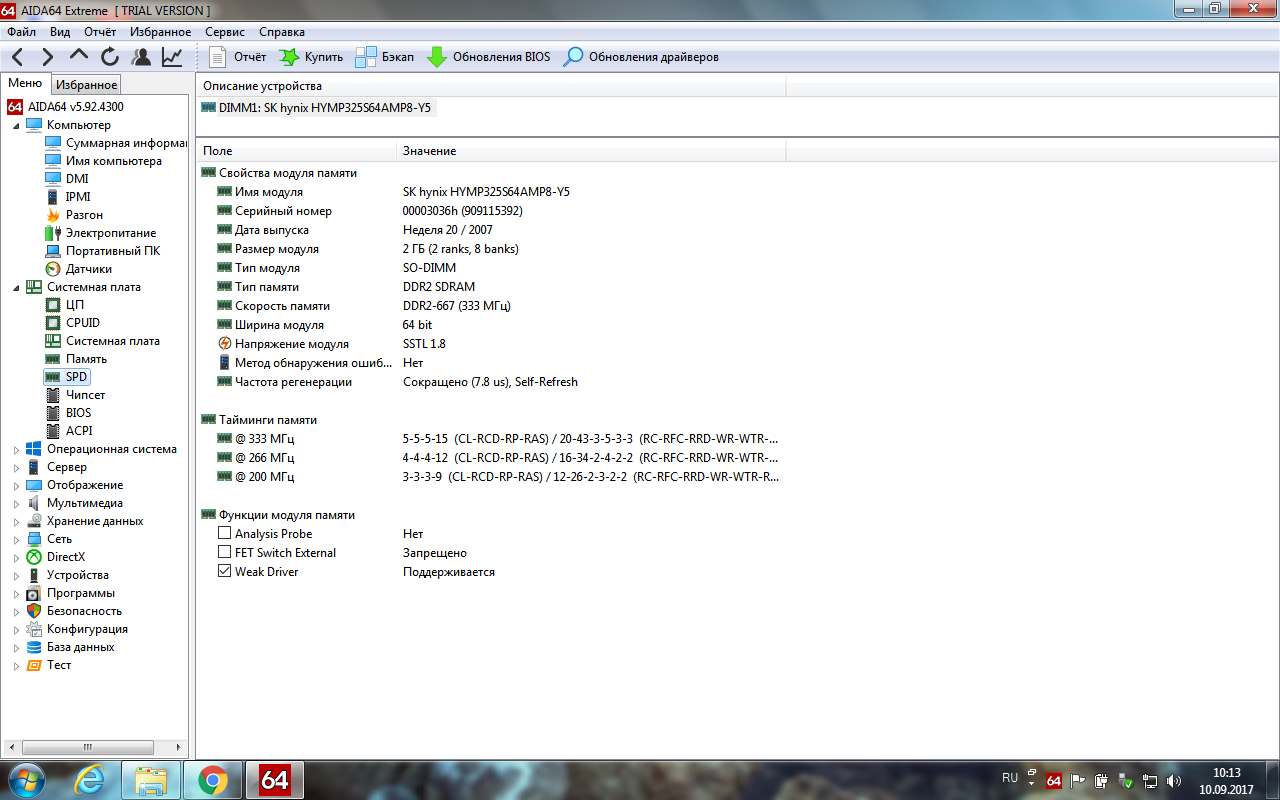Collapse the Системная плата tree branch
The width and height of the screenshot is (1280, 800).
point(16,287)
